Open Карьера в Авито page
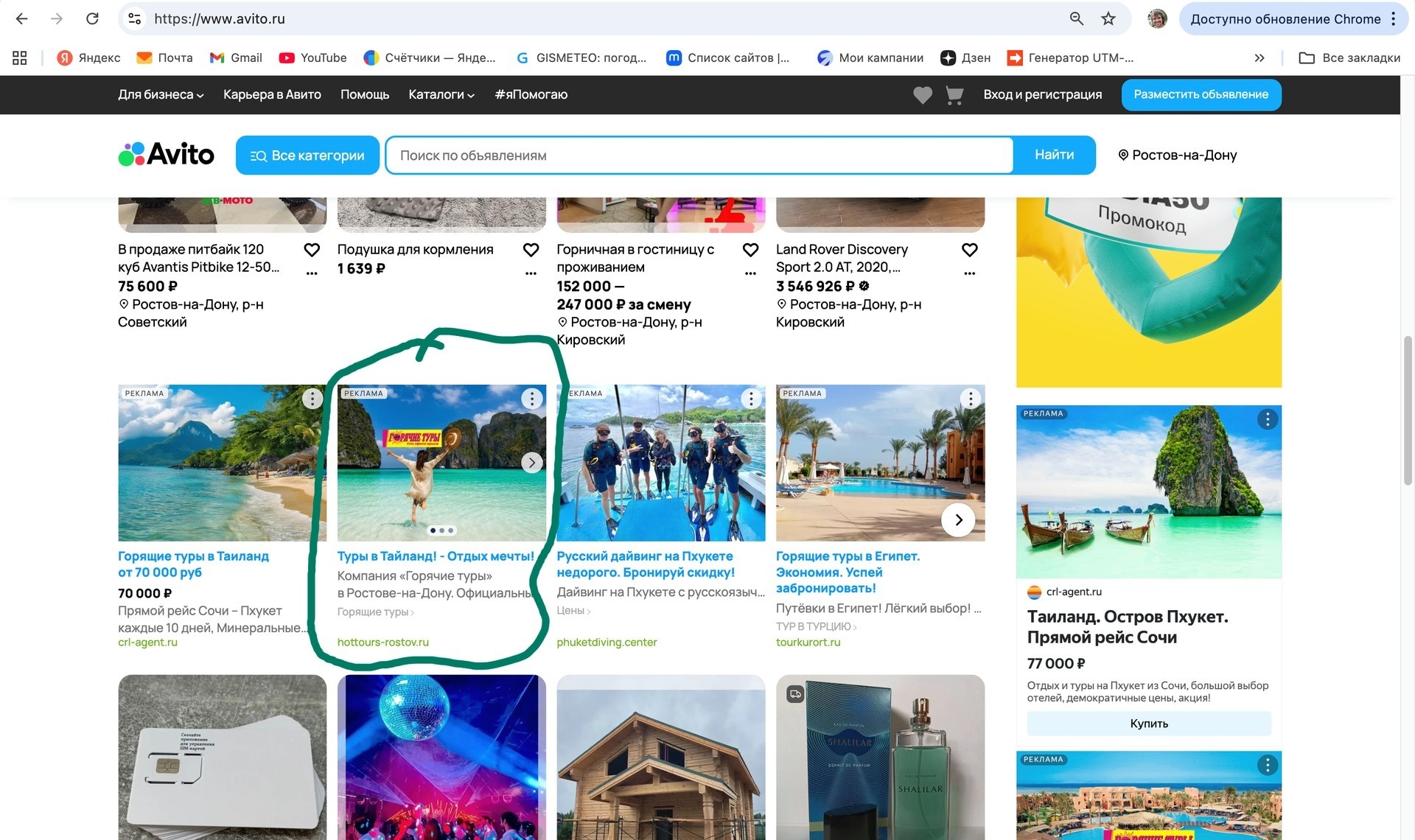1415x840 pixels. click(272, 95)
